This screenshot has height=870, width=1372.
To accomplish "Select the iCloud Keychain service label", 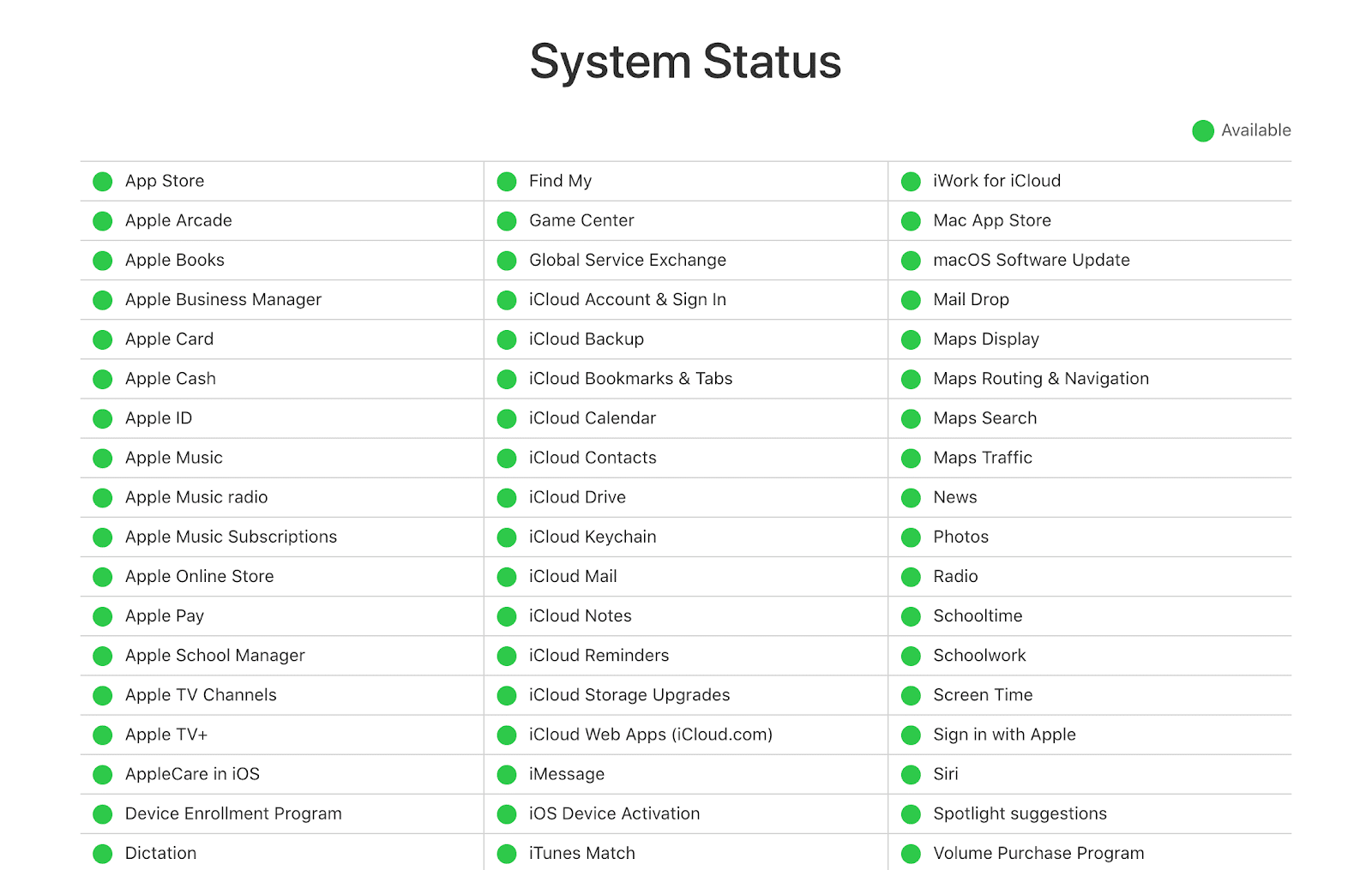I will coord(593,537).
